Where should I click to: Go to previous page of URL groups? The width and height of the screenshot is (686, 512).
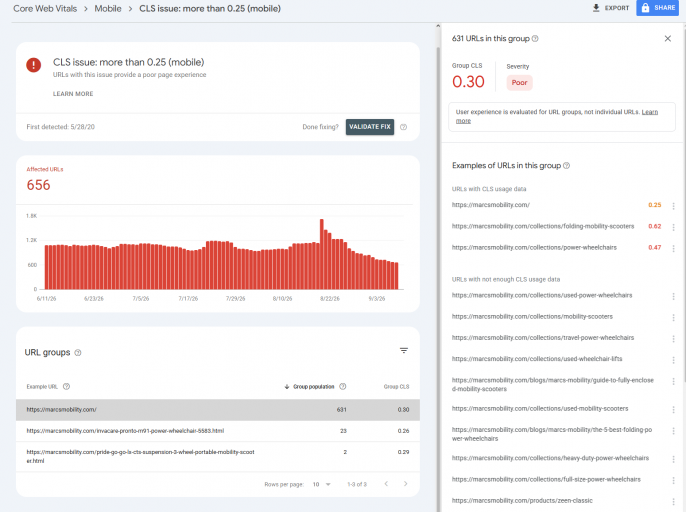click(x=386, y=484)
